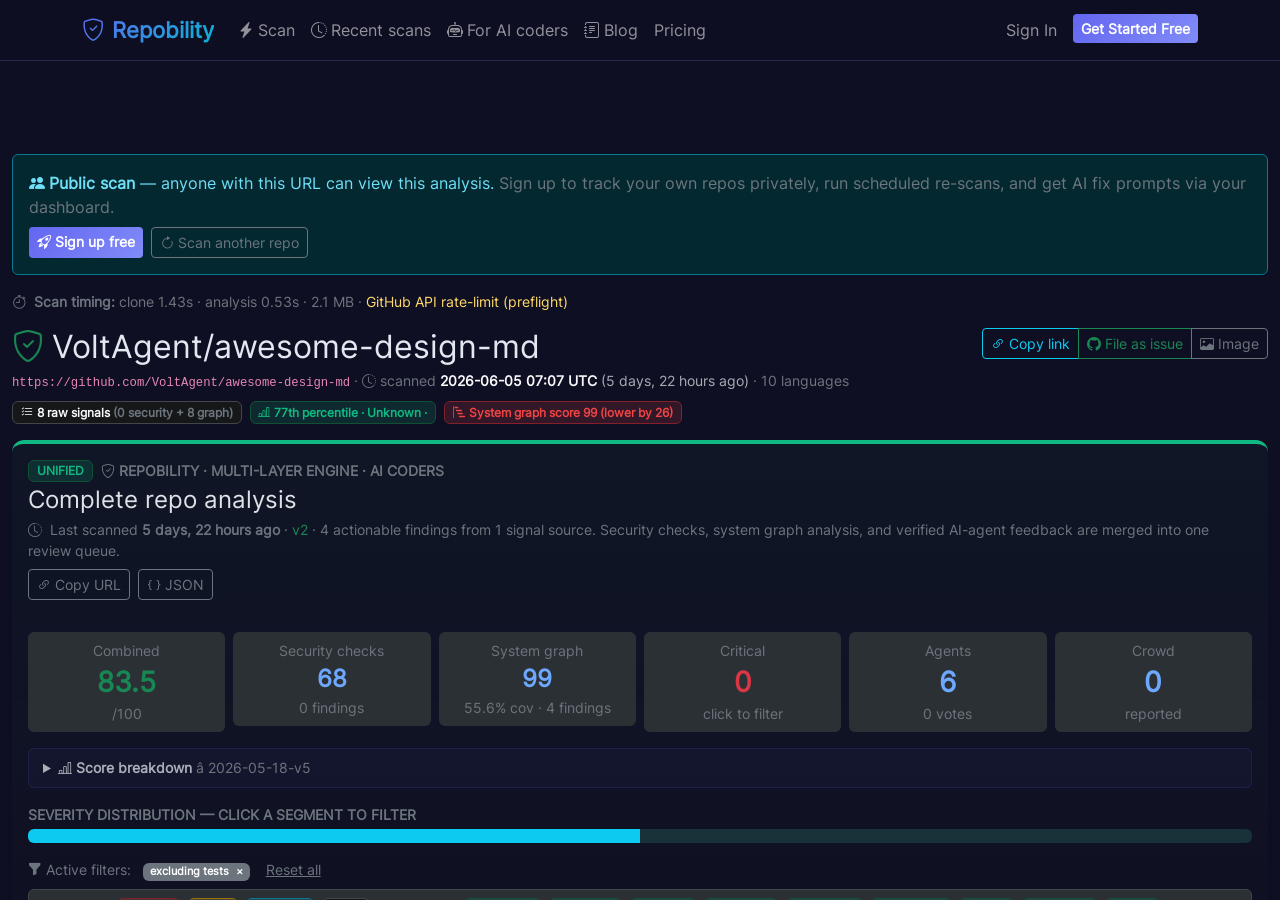
Task: Click System graph score 99 badge
Action: [563, 412]
